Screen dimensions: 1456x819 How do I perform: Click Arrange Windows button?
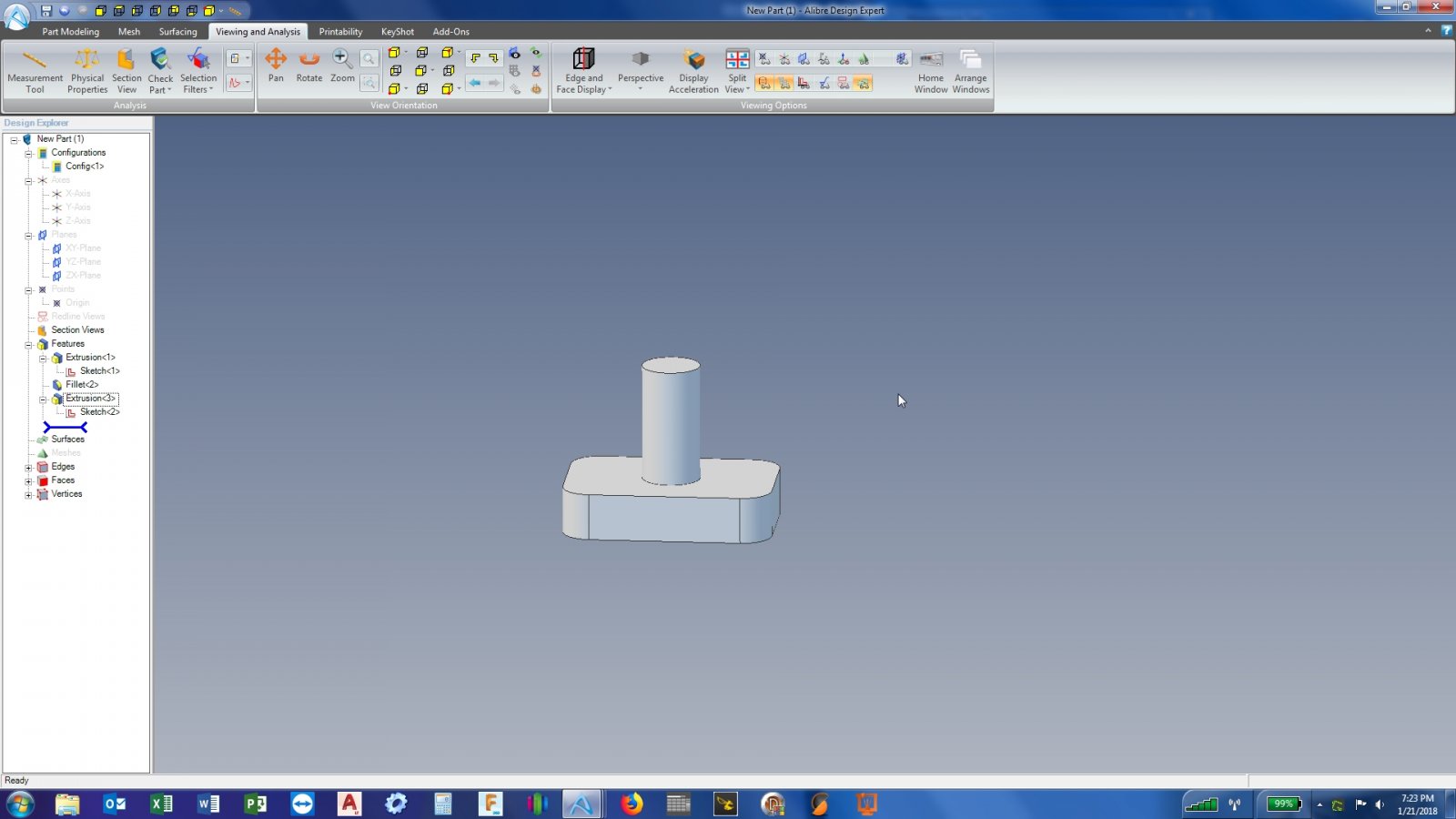(971, 71)
